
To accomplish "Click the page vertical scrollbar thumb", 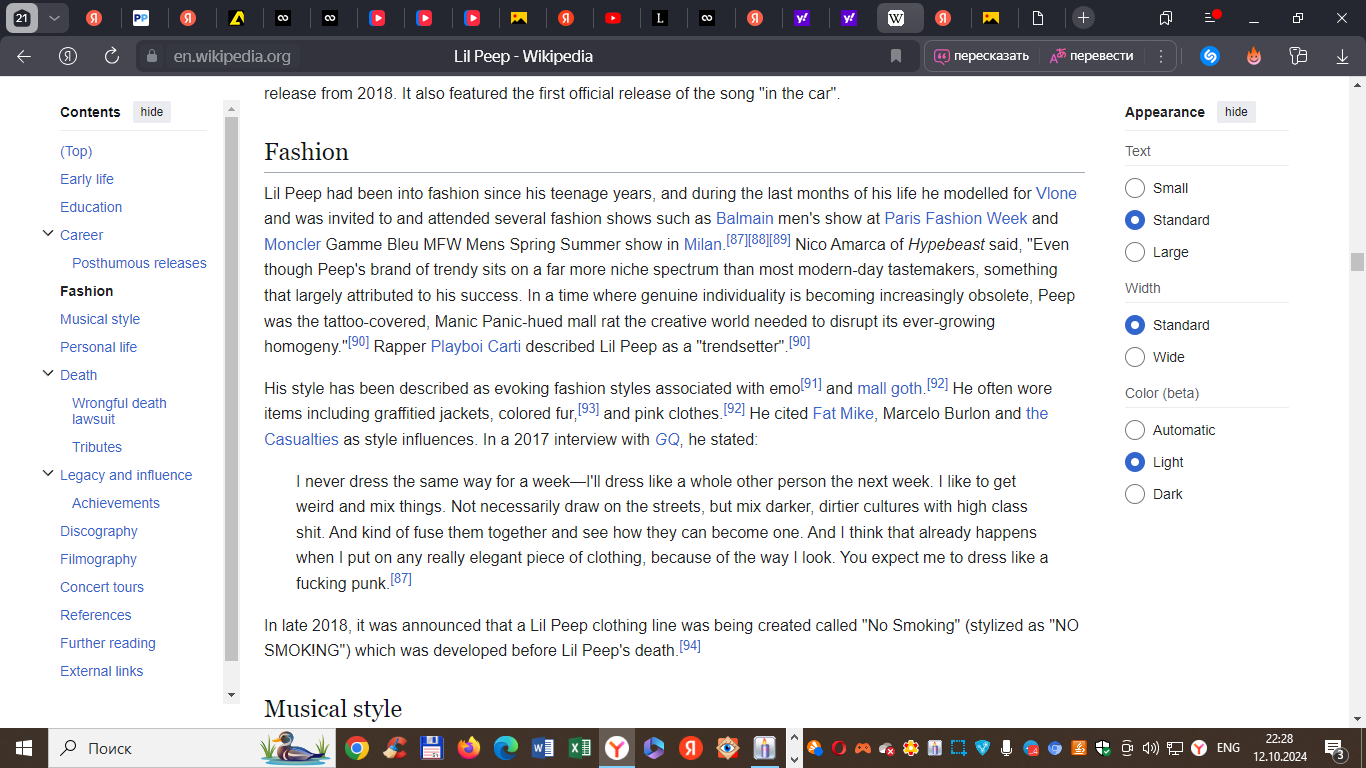I will pos(1357,262).
